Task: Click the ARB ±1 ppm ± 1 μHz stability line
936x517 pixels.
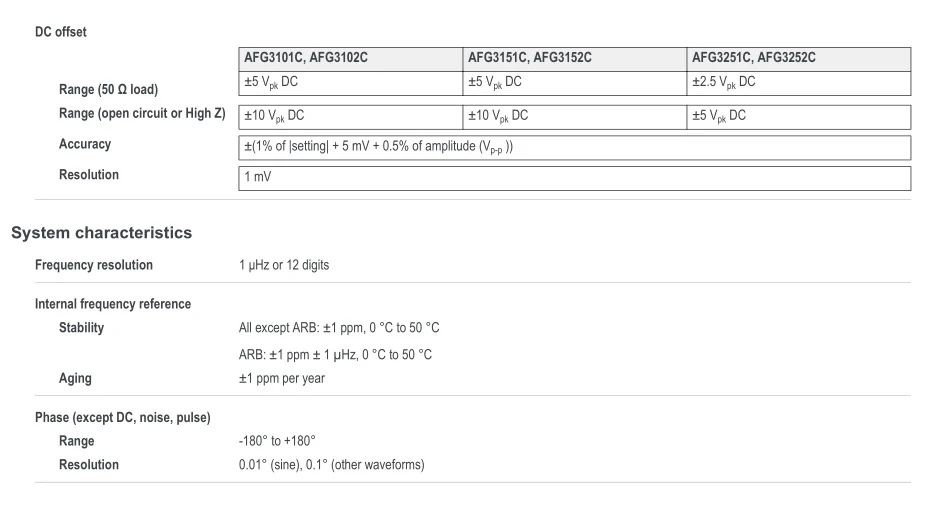Action: pyautogui.click(x=335, y=355)
